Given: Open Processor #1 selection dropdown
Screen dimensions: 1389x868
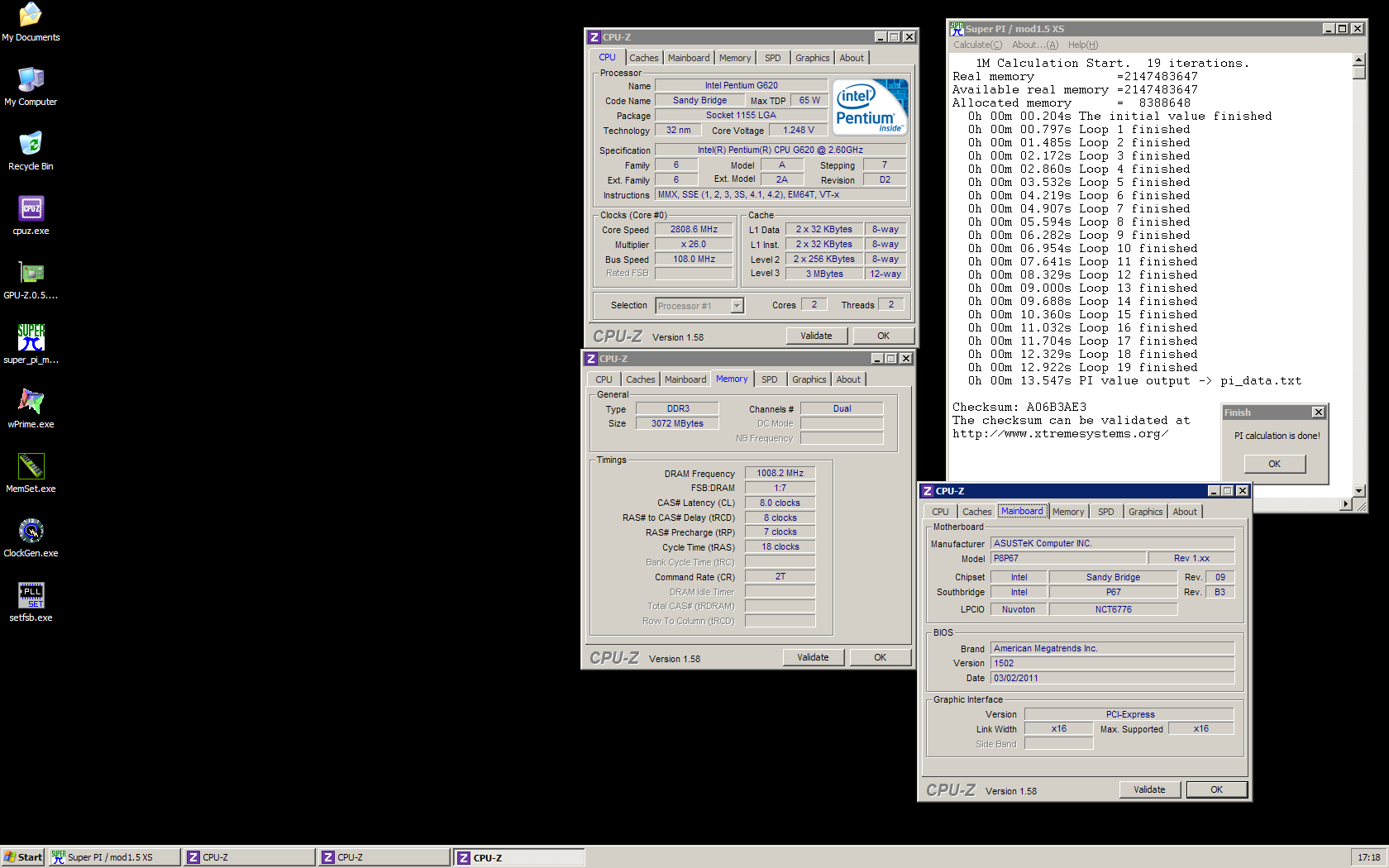Looking at the screenshot, I should 699,306.
